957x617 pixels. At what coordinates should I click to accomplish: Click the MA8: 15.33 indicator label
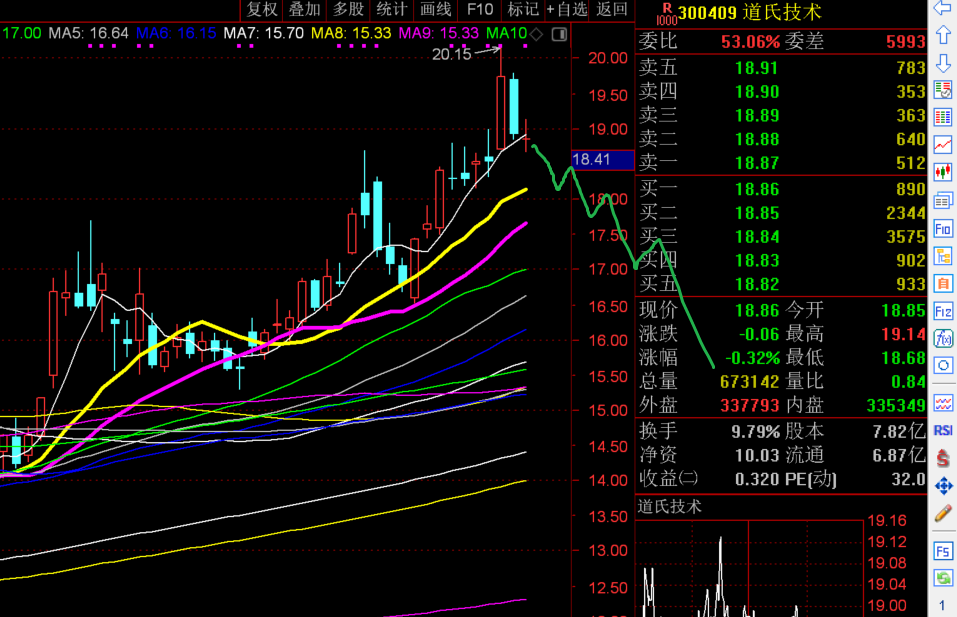point(351,33)
